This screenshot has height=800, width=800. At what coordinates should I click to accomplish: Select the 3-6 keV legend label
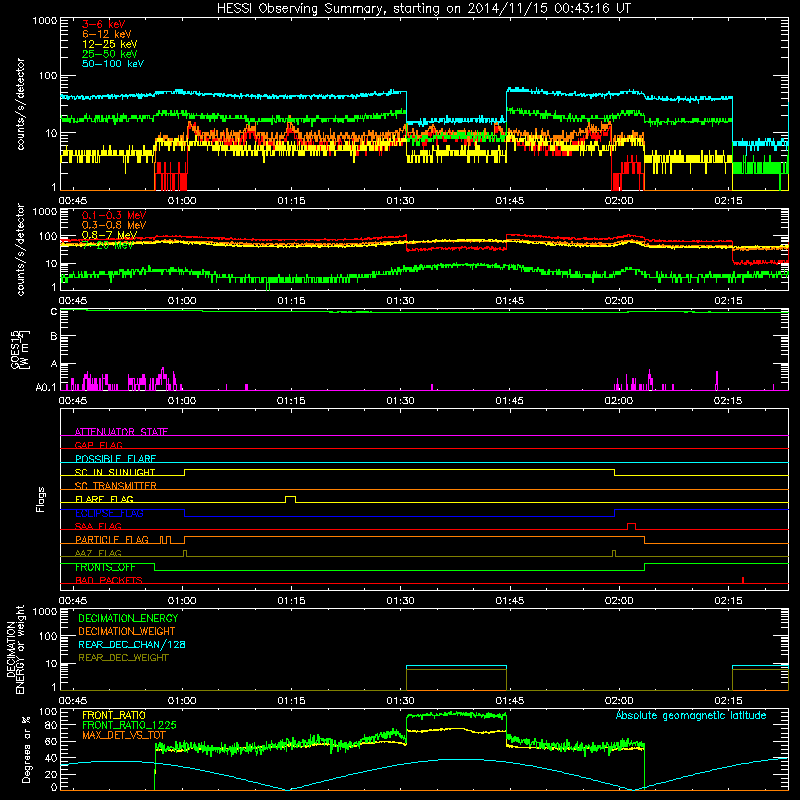click(x=104, y=24)
